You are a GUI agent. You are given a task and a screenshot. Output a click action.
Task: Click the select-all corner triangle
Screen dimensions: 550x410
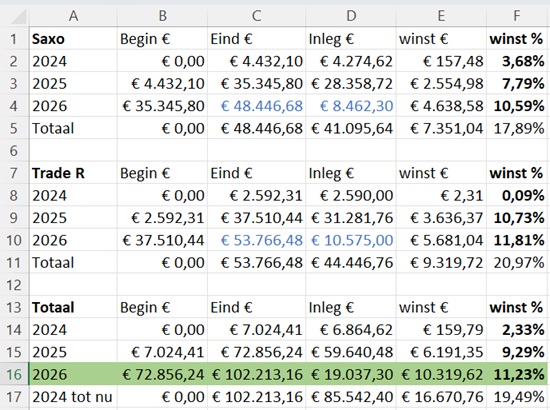[x=16, y=16]
